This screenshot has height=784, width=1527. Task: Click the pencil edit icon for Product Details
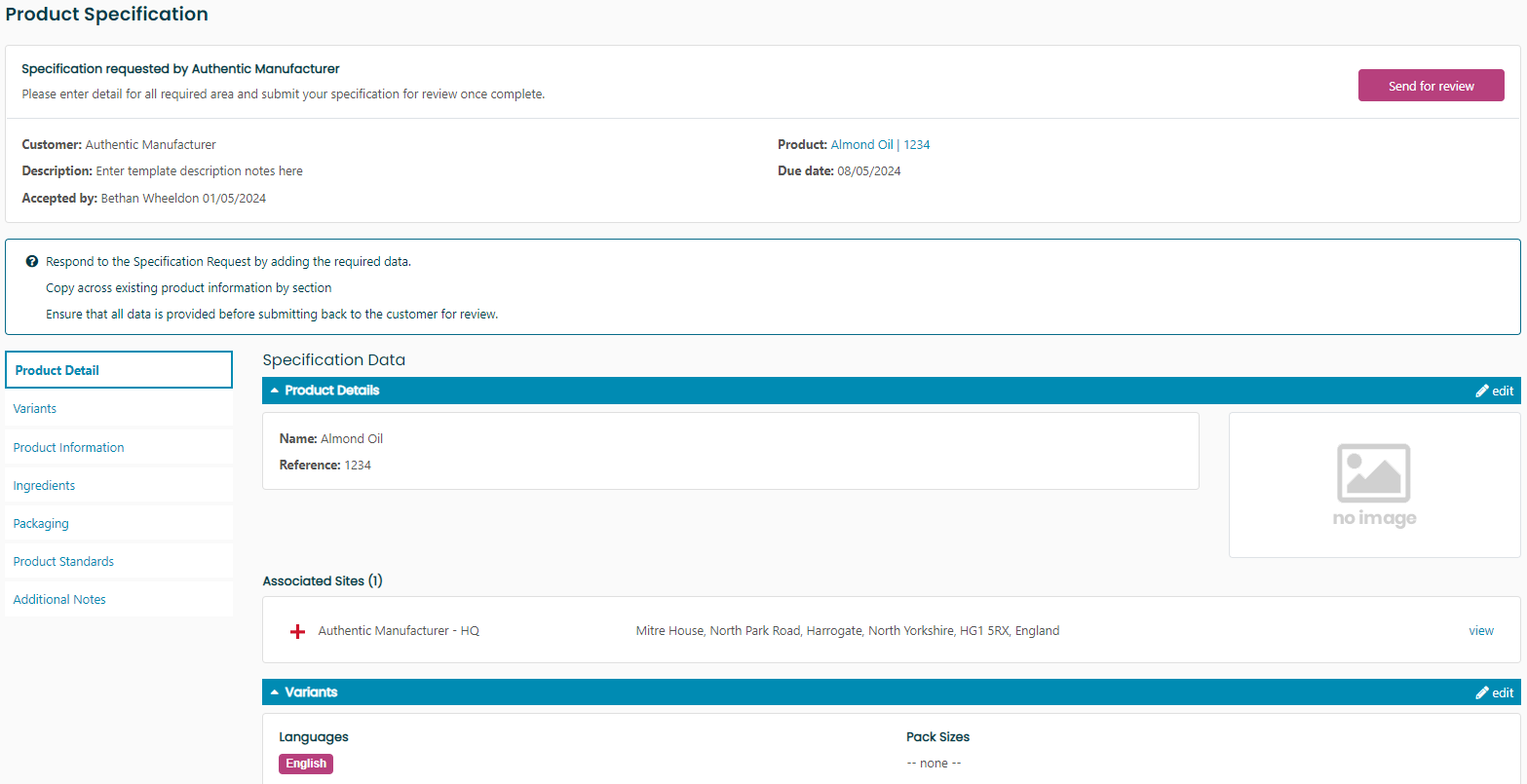pos(1482,391)
